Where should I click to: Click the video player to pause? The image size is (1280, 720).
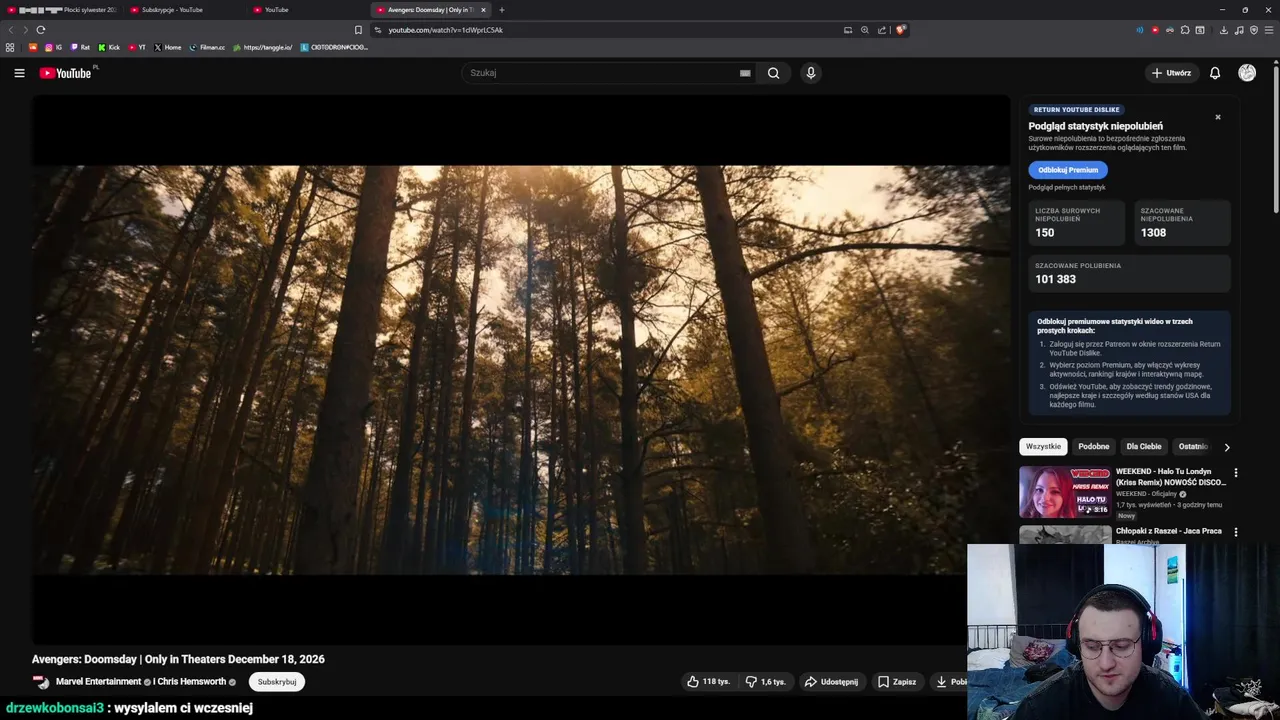point(521,370)
